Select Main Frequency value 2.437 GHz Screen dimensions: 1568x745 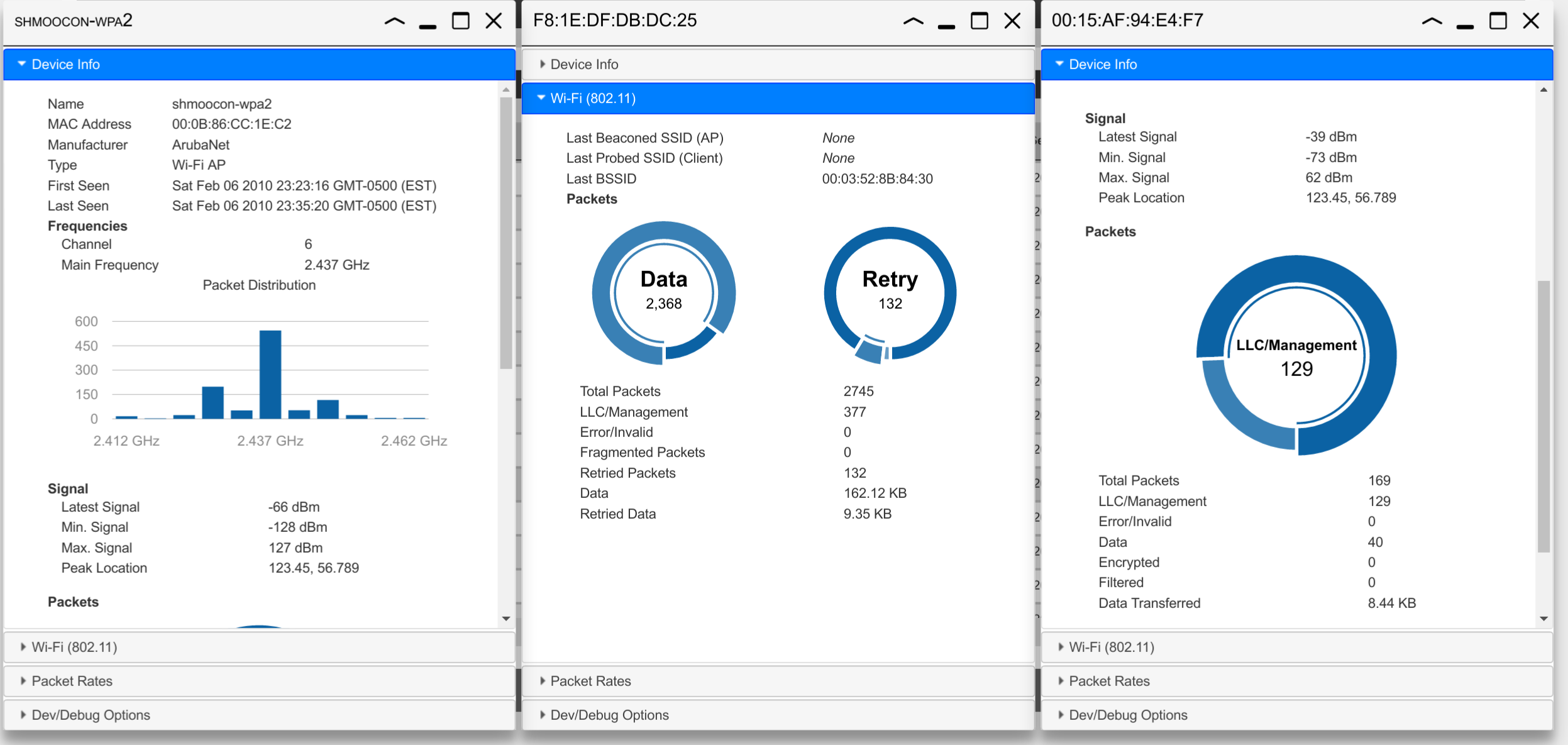(337, 265)
